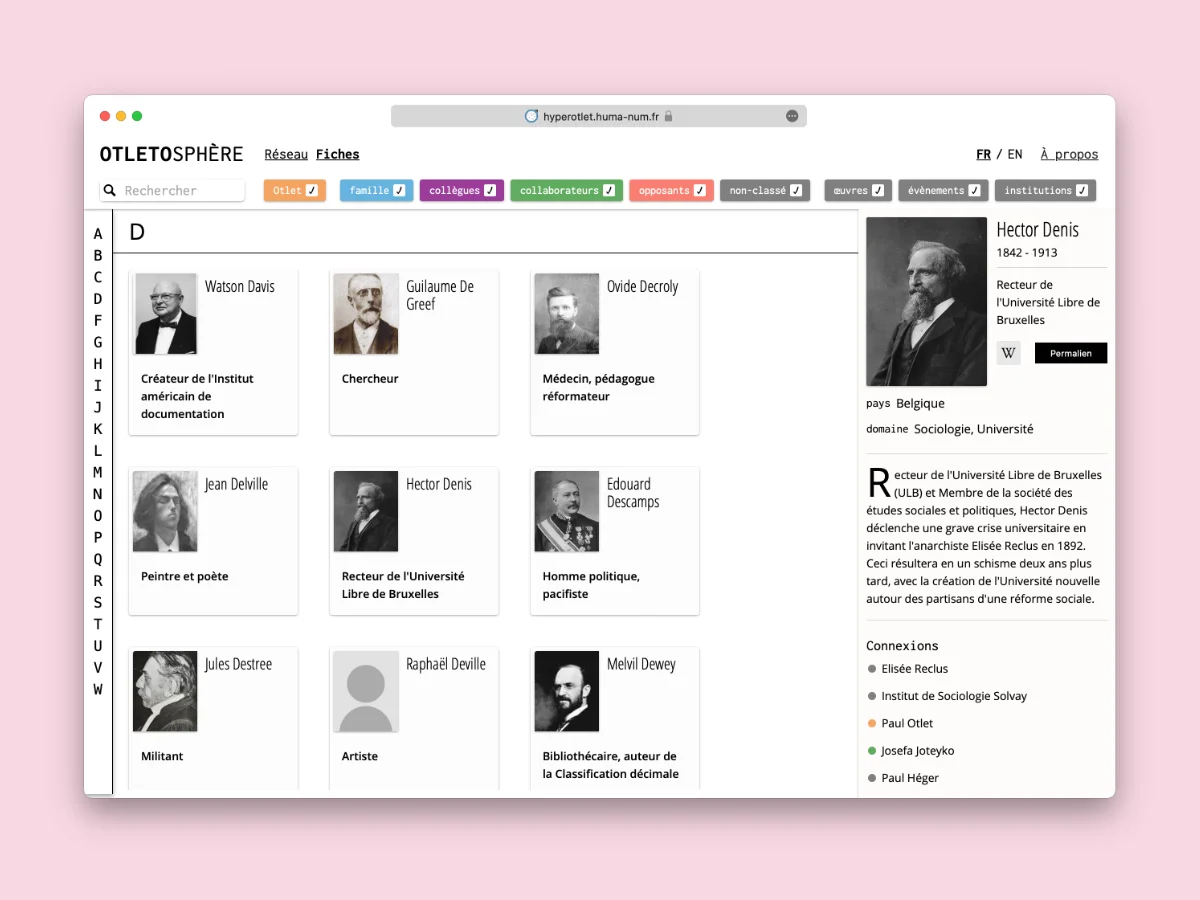Jump to letter C in index

tap(98, 277)
